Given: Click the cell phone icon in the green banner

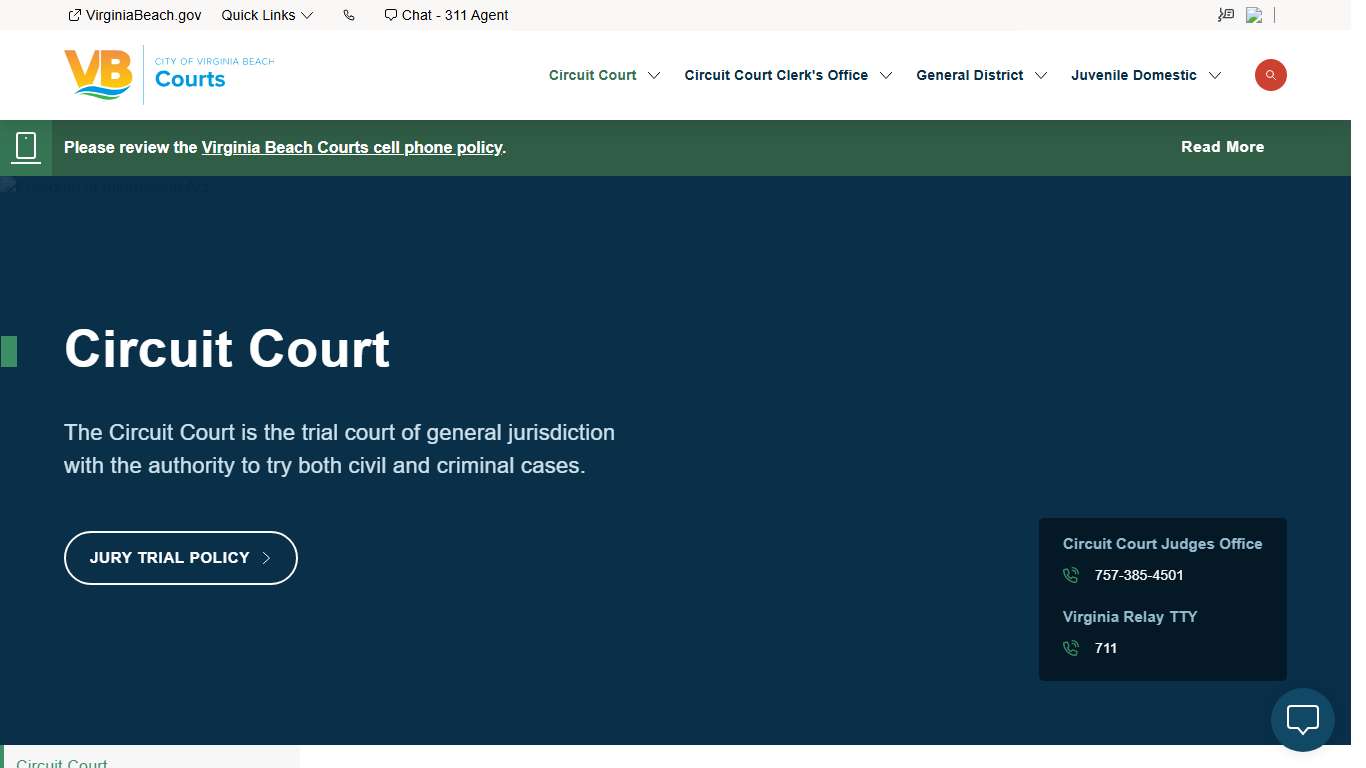Looking at the screenshot, I should (26, 146).
